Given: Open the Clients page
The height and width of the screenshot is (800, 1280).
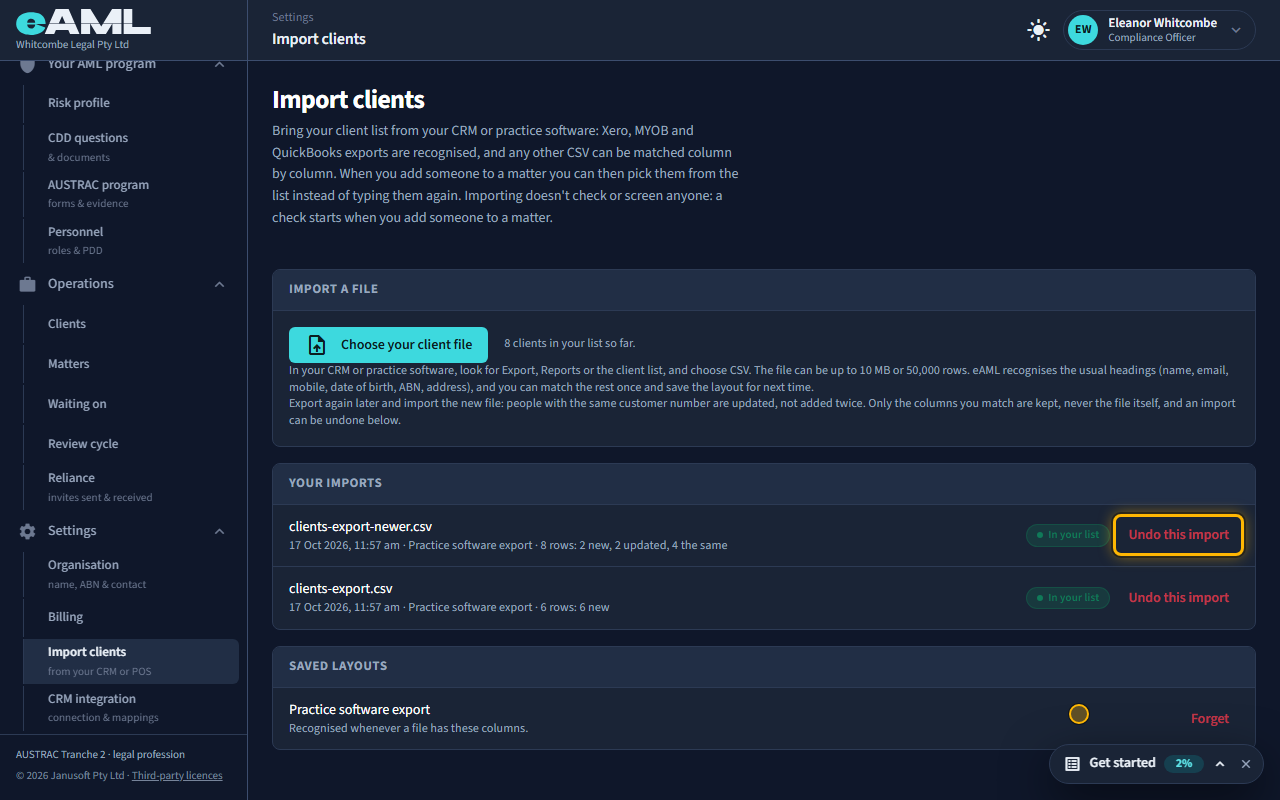Looking at the screenshot, I should point(131,324).
